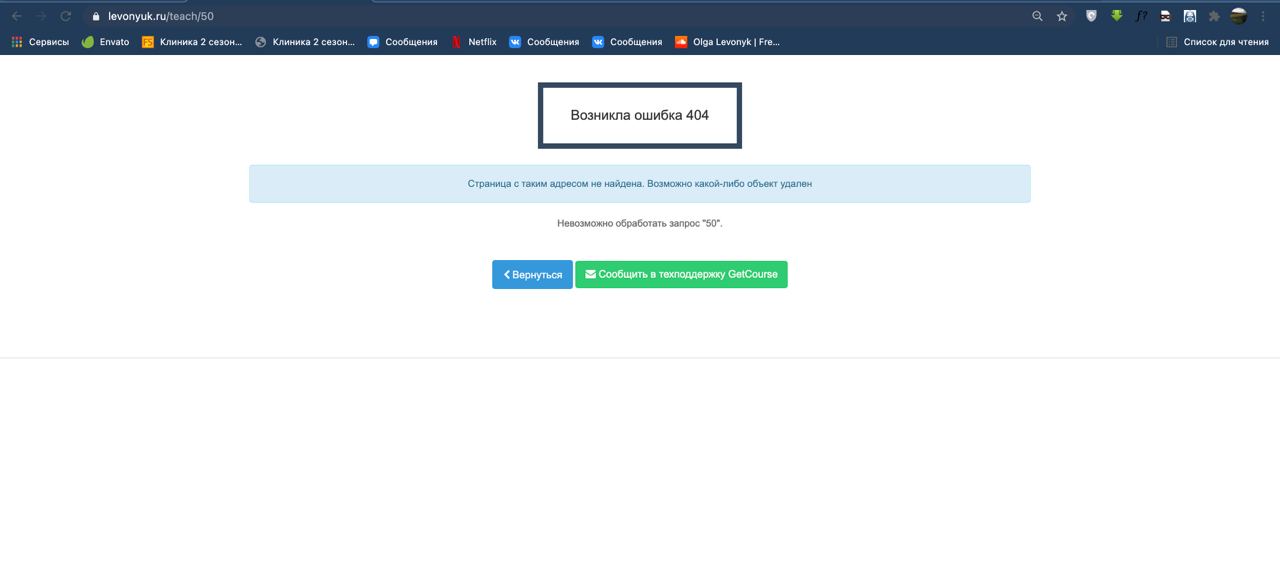Open the Клиника 2 сезон bookmark with globe icon
Image resolution: width=1280 pixels, height=562 pixels.
click(x=305, y=42)
